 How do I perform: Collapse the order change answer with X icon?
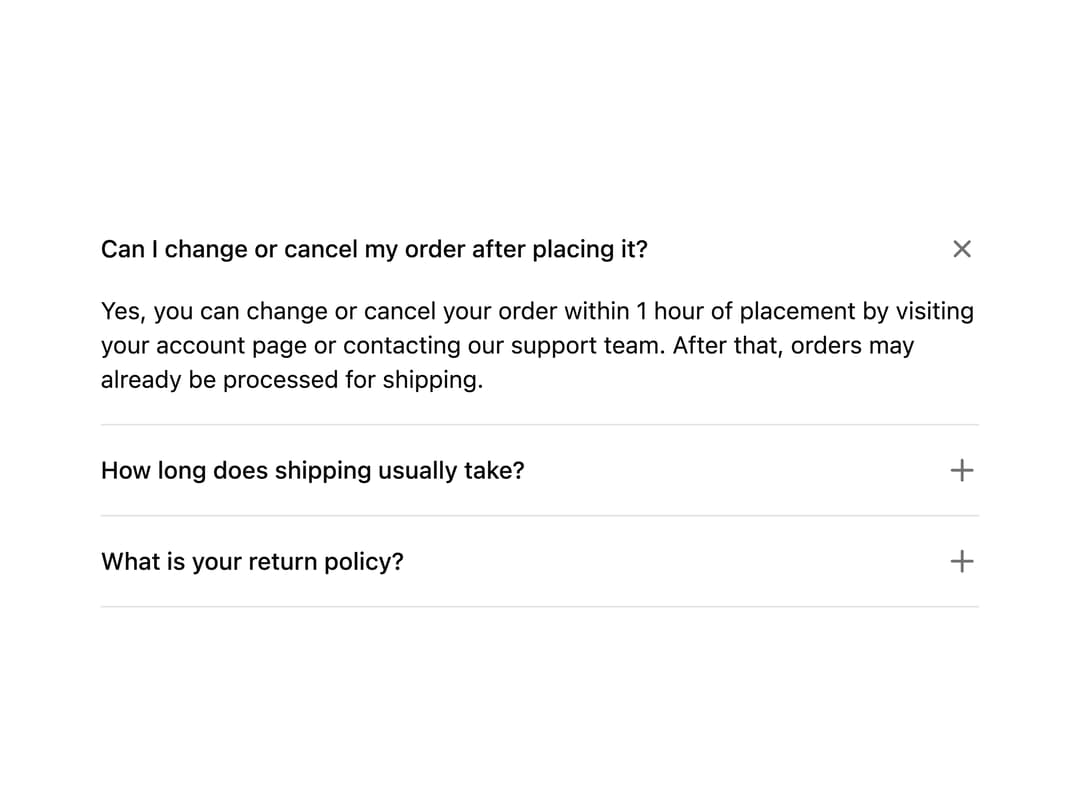pyautogui.click(x=962, y=249)
